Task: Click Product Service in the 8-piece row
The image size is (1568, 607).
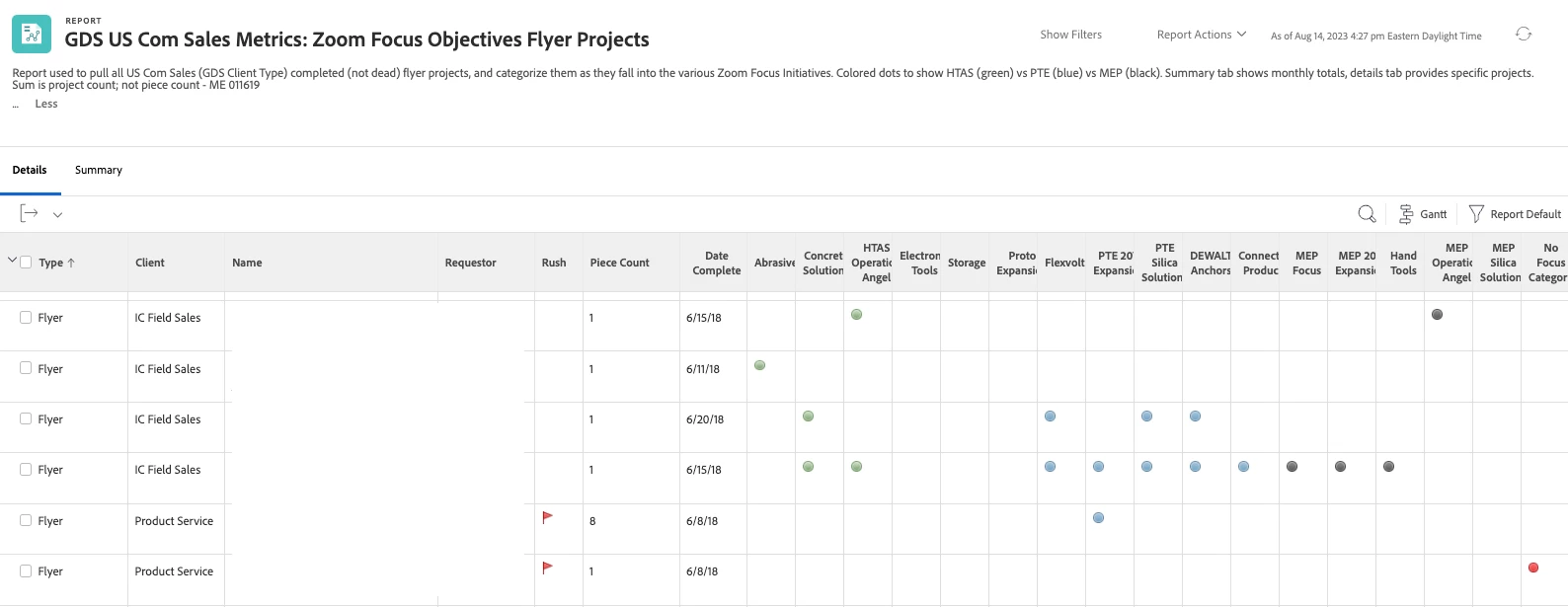Action: (x=174, y=521)
